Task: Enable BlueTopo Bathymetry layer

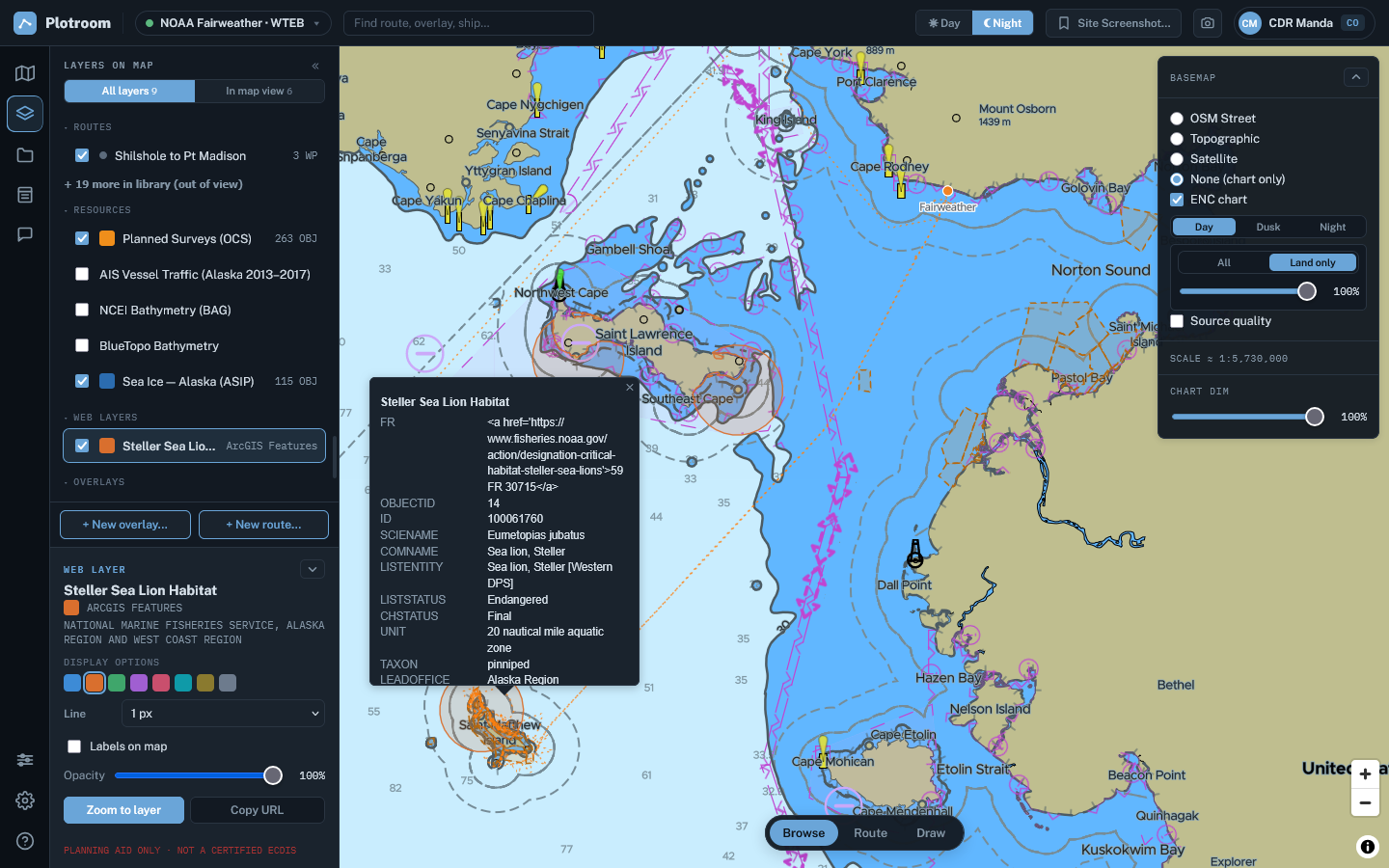Action: tap(82, 345)
